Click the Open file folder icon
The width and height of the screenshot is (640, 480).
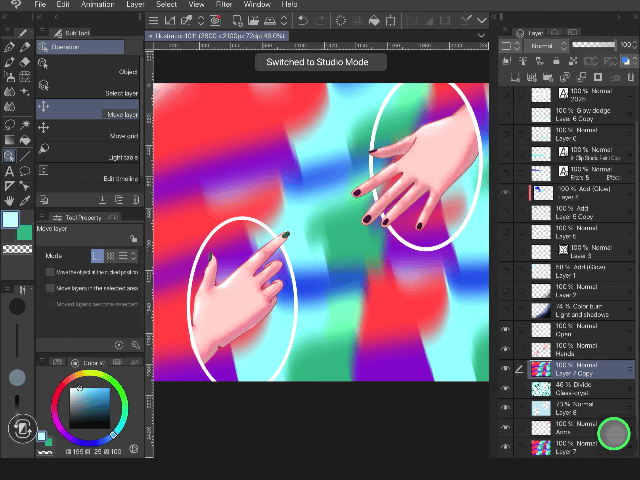click(x=253, y=20)
